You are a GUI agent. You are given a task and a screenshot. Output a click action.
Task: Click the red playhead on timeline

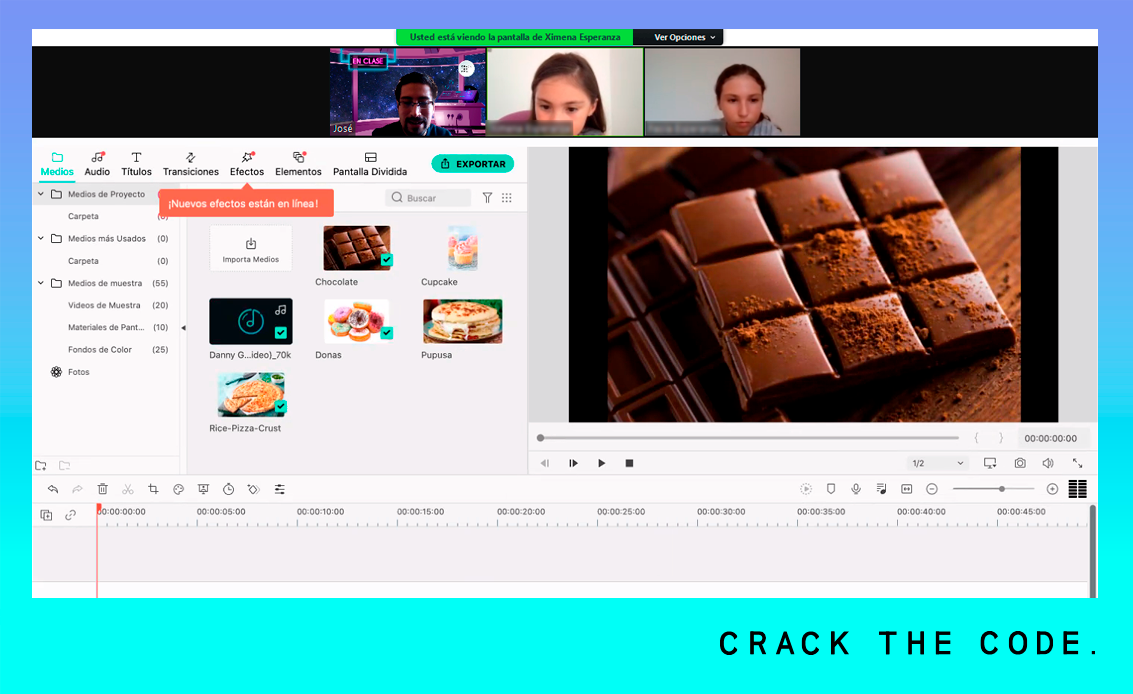(98, 510)
